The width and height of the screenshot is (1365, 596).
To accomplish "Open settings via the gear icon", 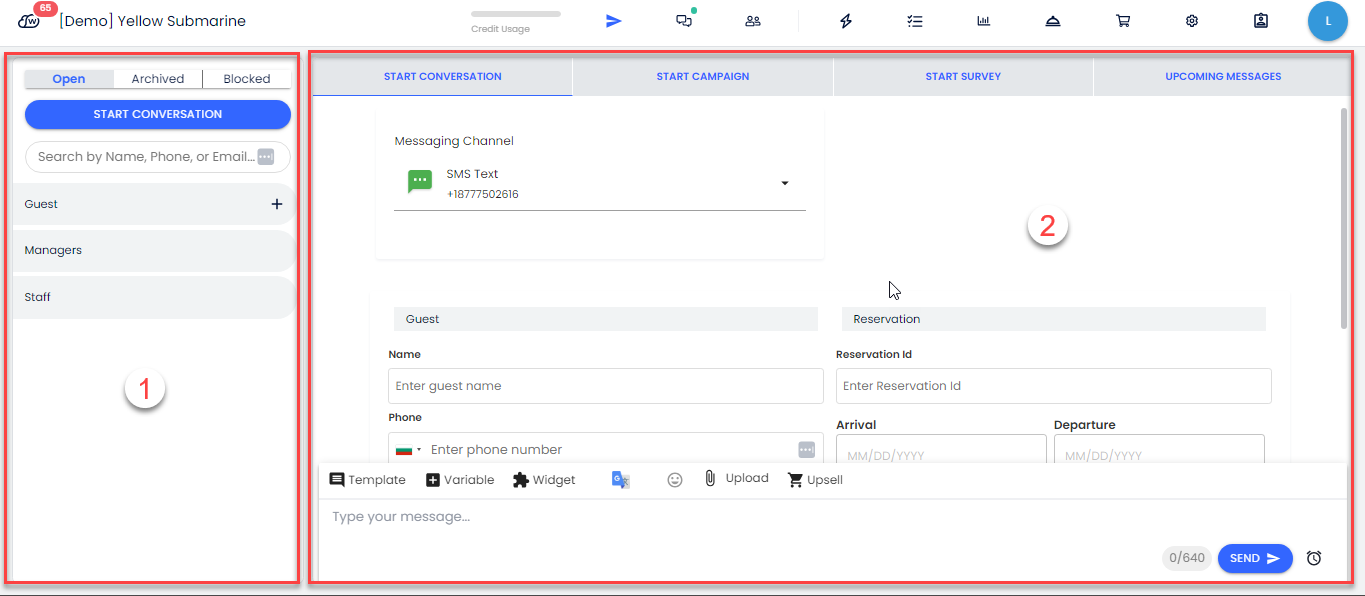I will coord(1192,21).
